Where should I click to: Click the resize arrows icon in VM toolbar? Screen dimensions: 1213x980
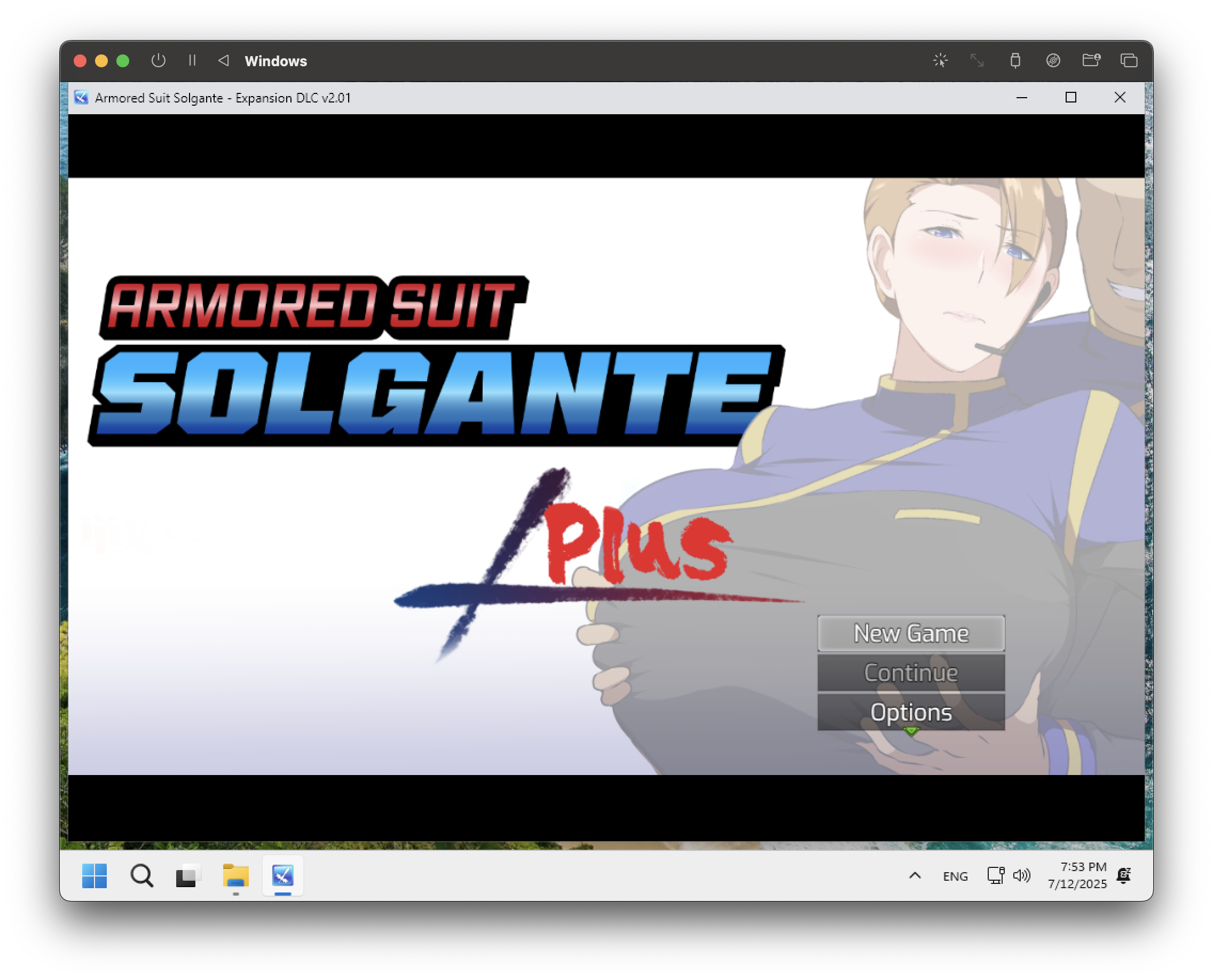[x=977, y=60]
